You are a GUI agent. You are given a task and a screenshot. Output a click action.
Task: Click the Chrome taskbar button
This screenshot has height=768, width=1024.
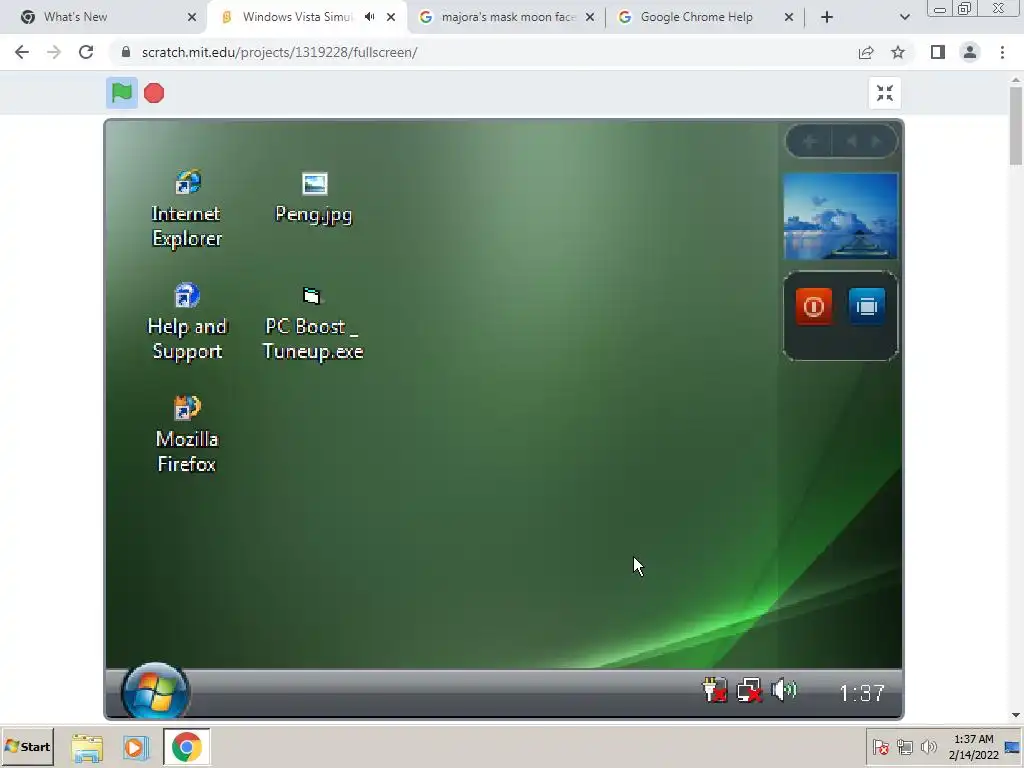click(187, 747)
